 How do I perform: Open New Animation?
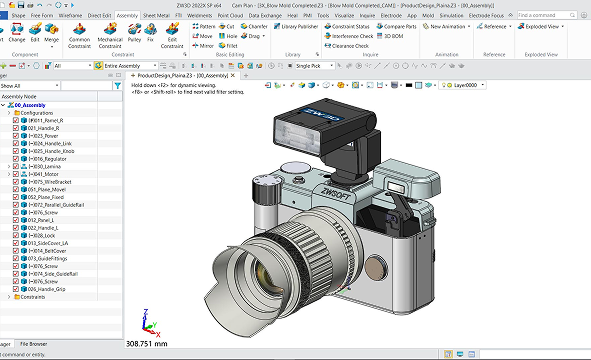[x=447, y=26]
